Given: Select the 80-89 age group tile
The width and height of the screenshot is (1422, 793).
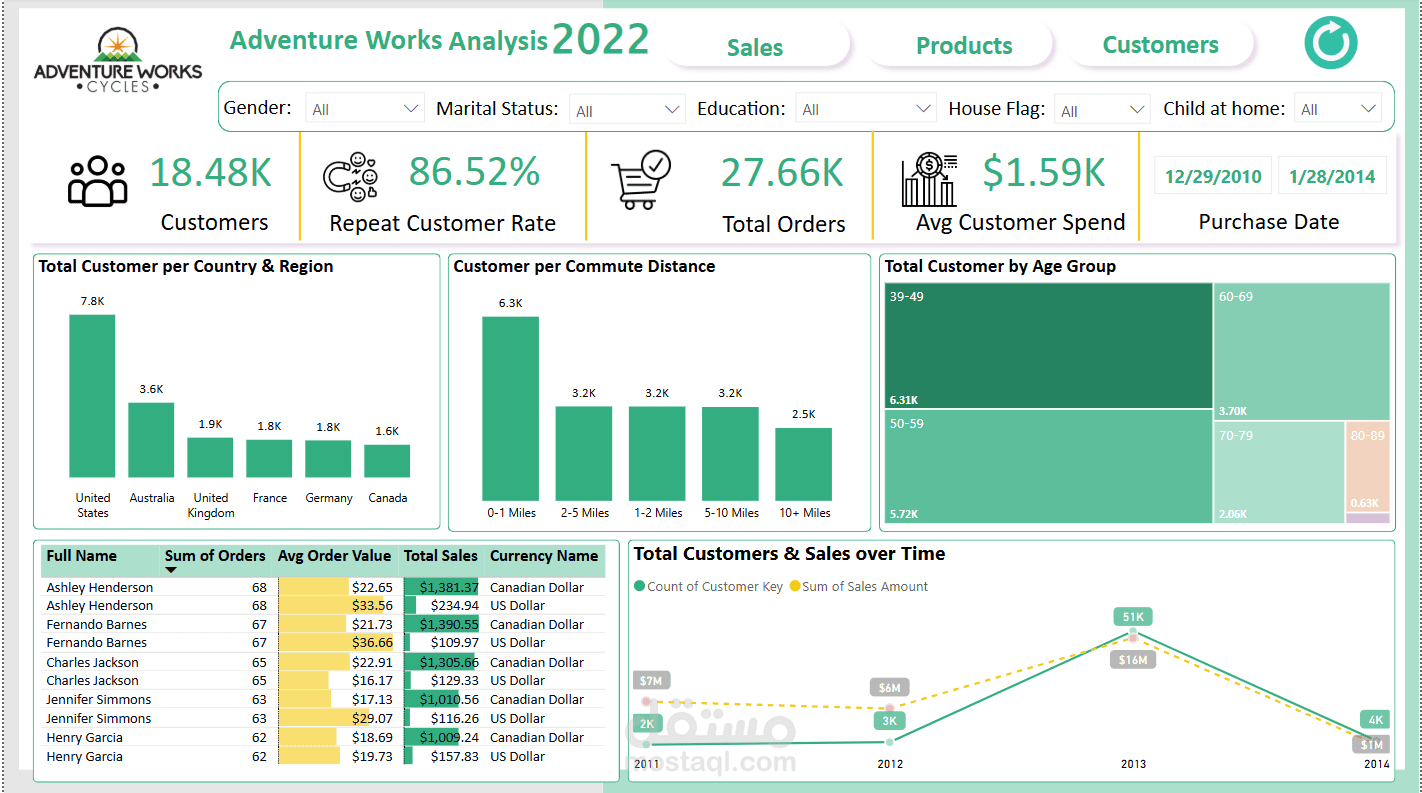Looking at the screenshot, I should 1368,466.
